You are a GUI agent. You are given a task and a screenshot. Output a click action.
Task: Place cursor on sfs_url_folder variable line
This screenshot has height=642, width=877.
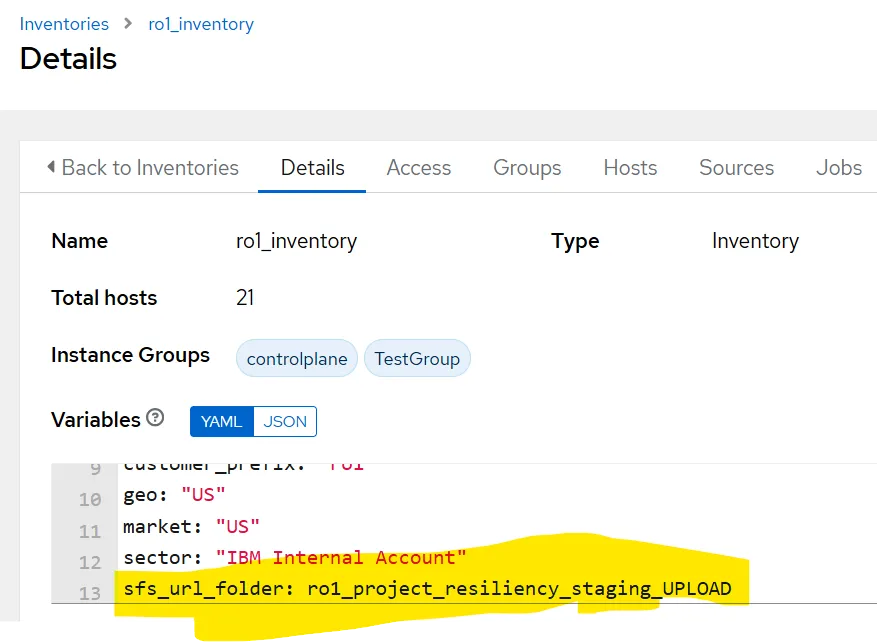point(427,588)
